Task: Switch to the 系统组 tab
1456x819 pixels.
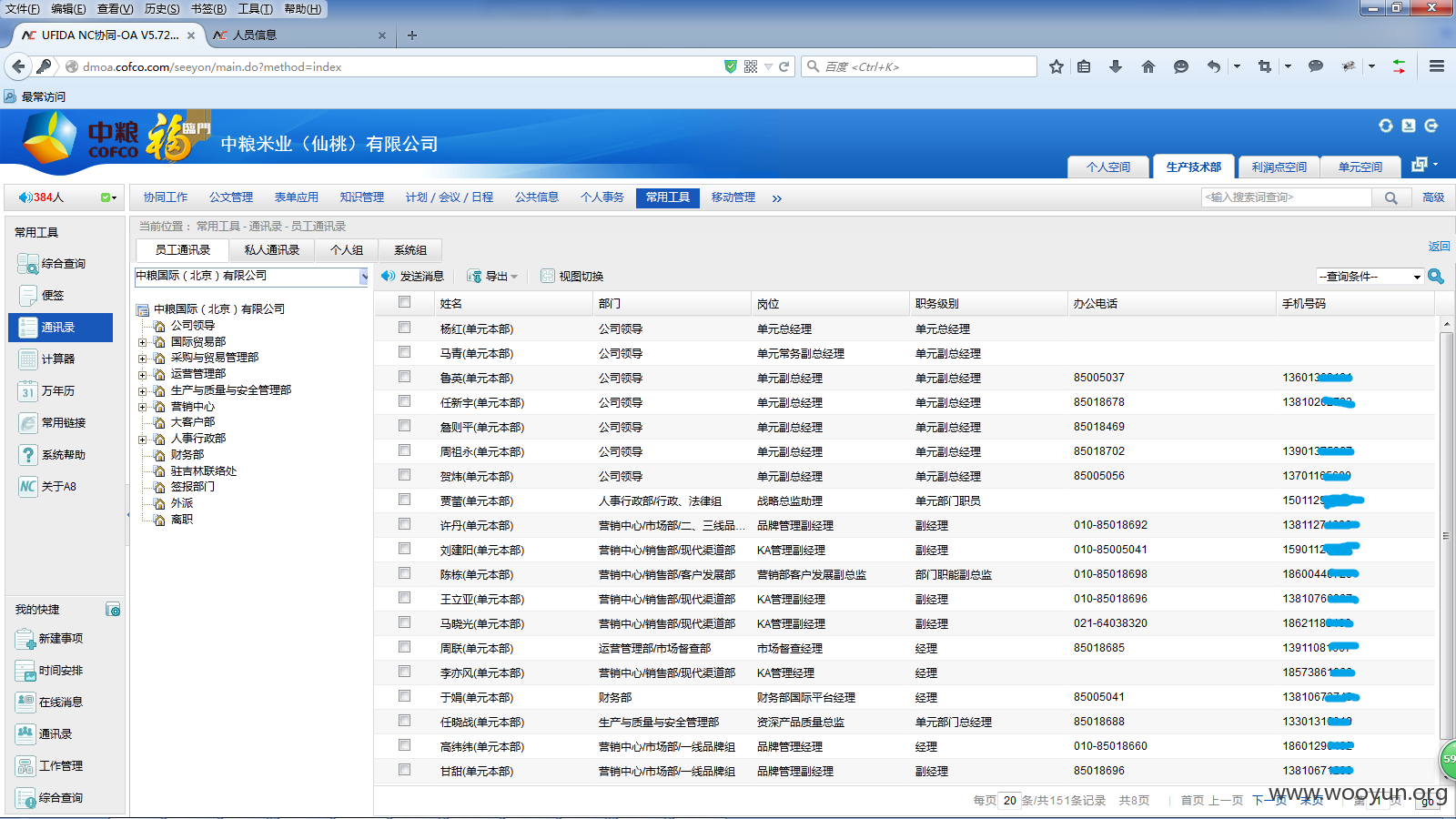Action: pyautogui.click(x=410, y=250)
